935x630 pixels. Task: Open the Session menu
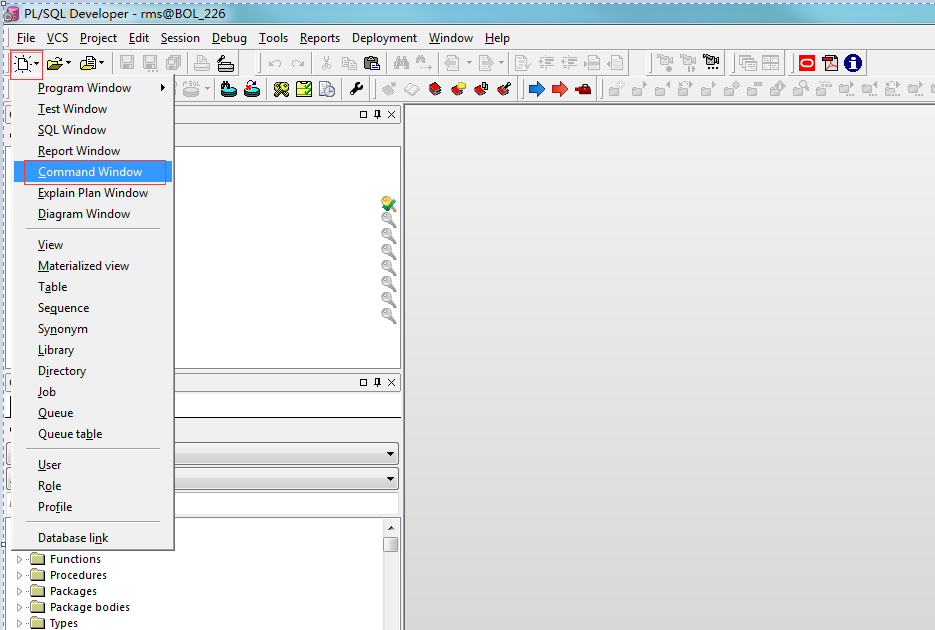pyautogui.click(x=180, y=38)
